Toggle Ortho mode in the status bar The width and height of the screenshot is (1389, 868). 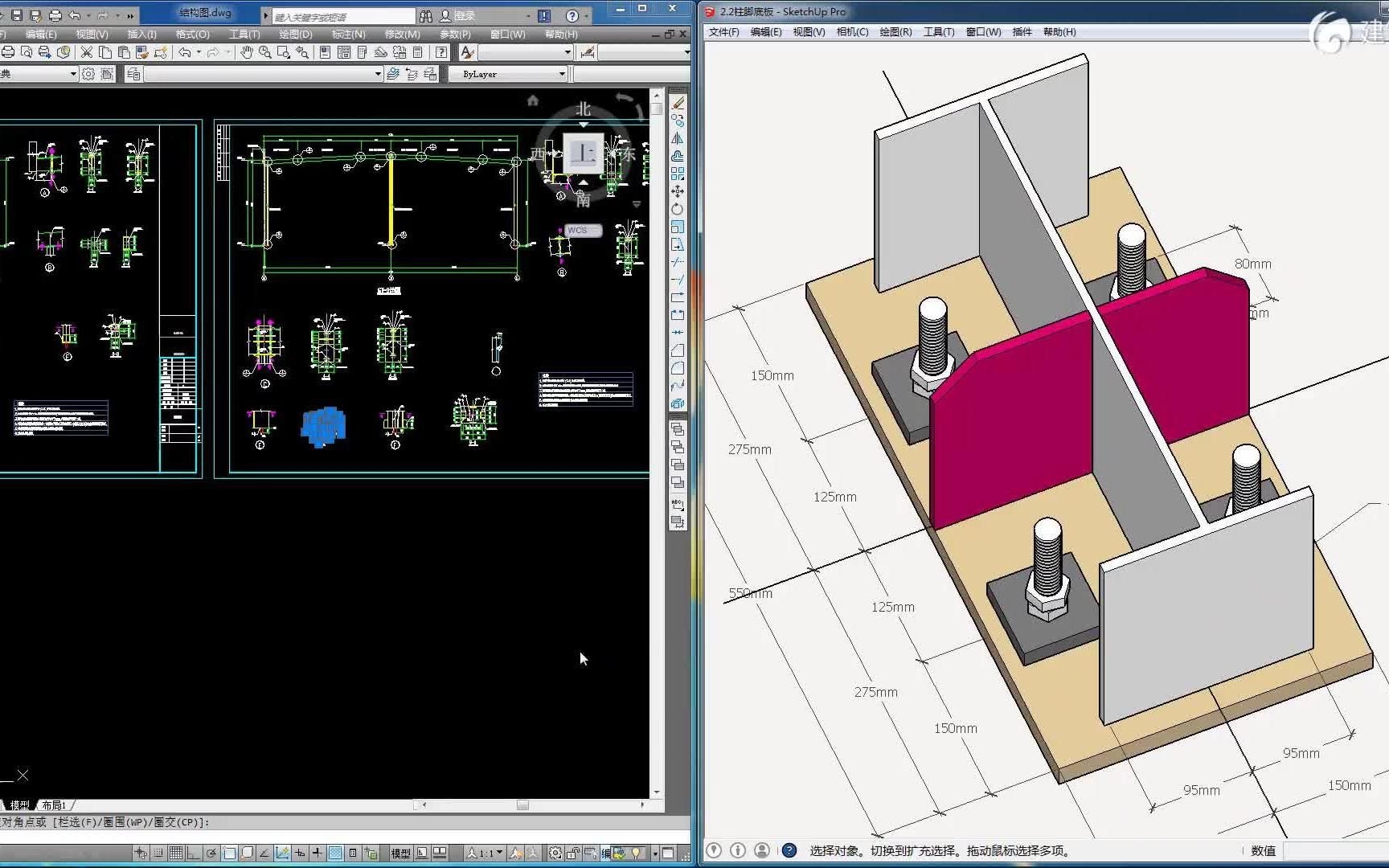193,853
